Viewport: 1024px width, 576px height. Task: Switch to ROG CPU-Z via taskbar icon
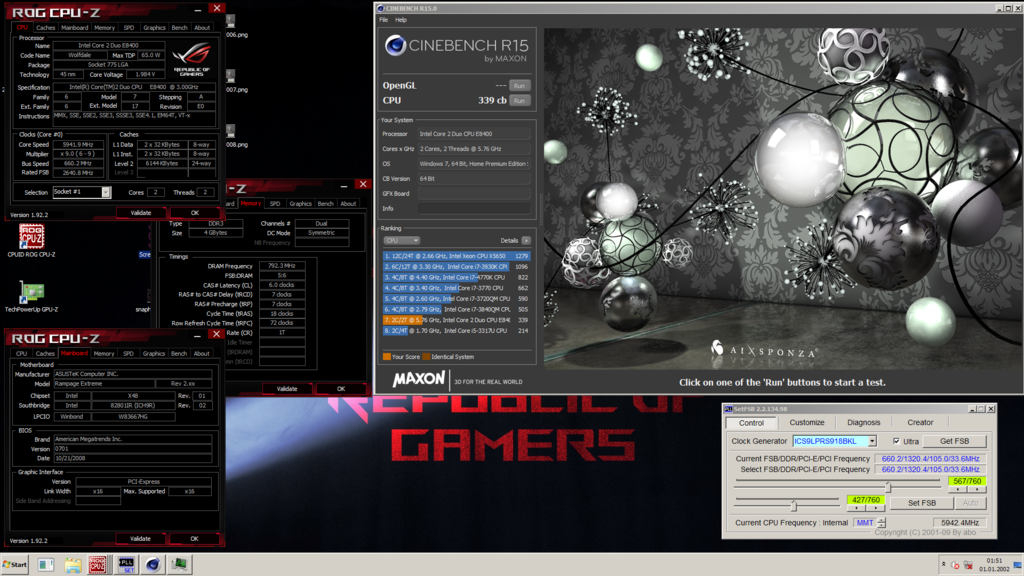click(x=97, y=564)
